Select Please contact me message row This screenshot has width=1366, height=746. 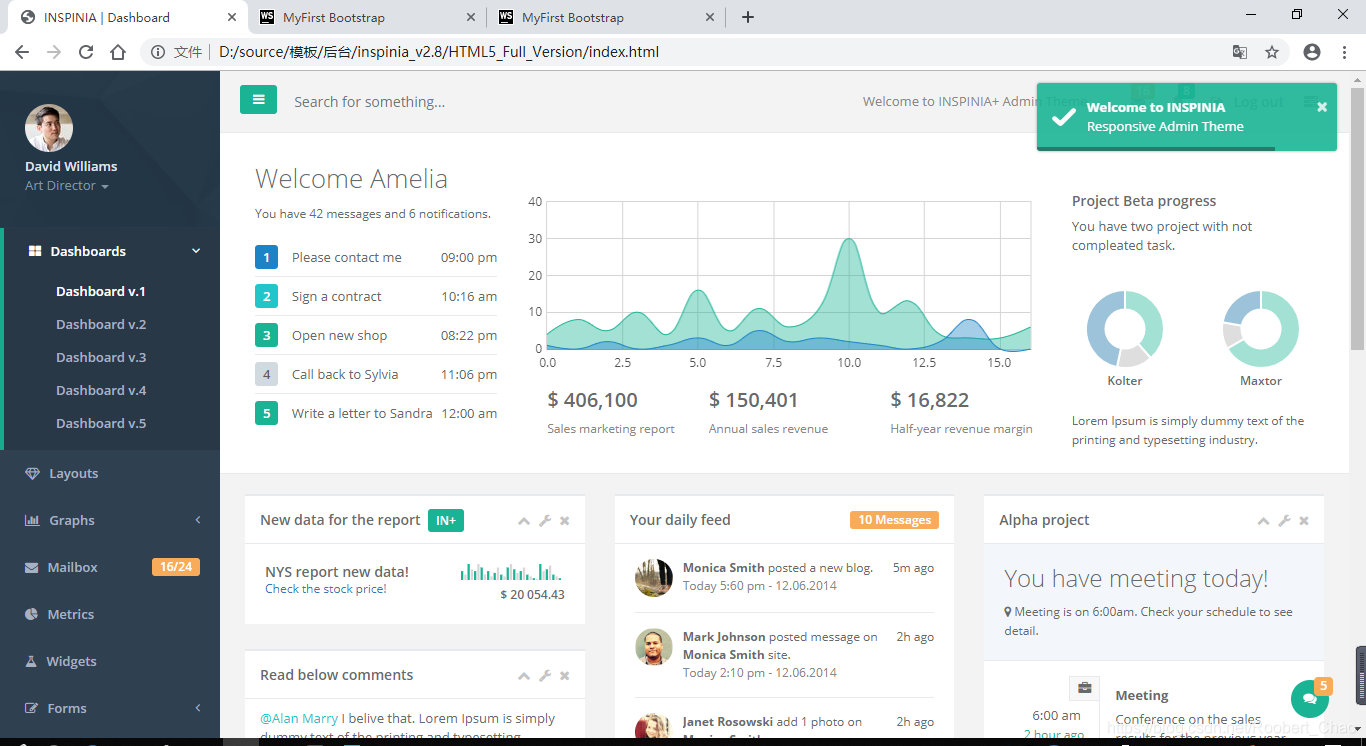(376, 257)
